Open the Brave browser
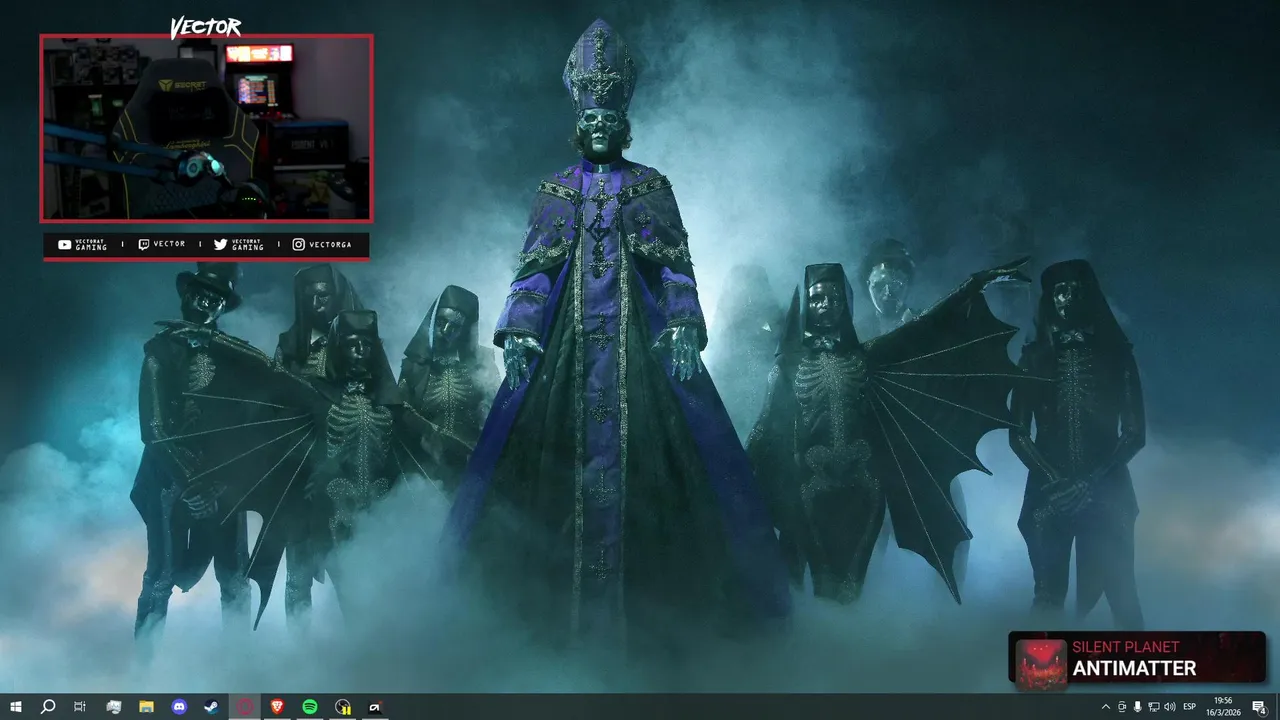The image size is (1280, 720). pyautogui.click(x=277, y=707)
